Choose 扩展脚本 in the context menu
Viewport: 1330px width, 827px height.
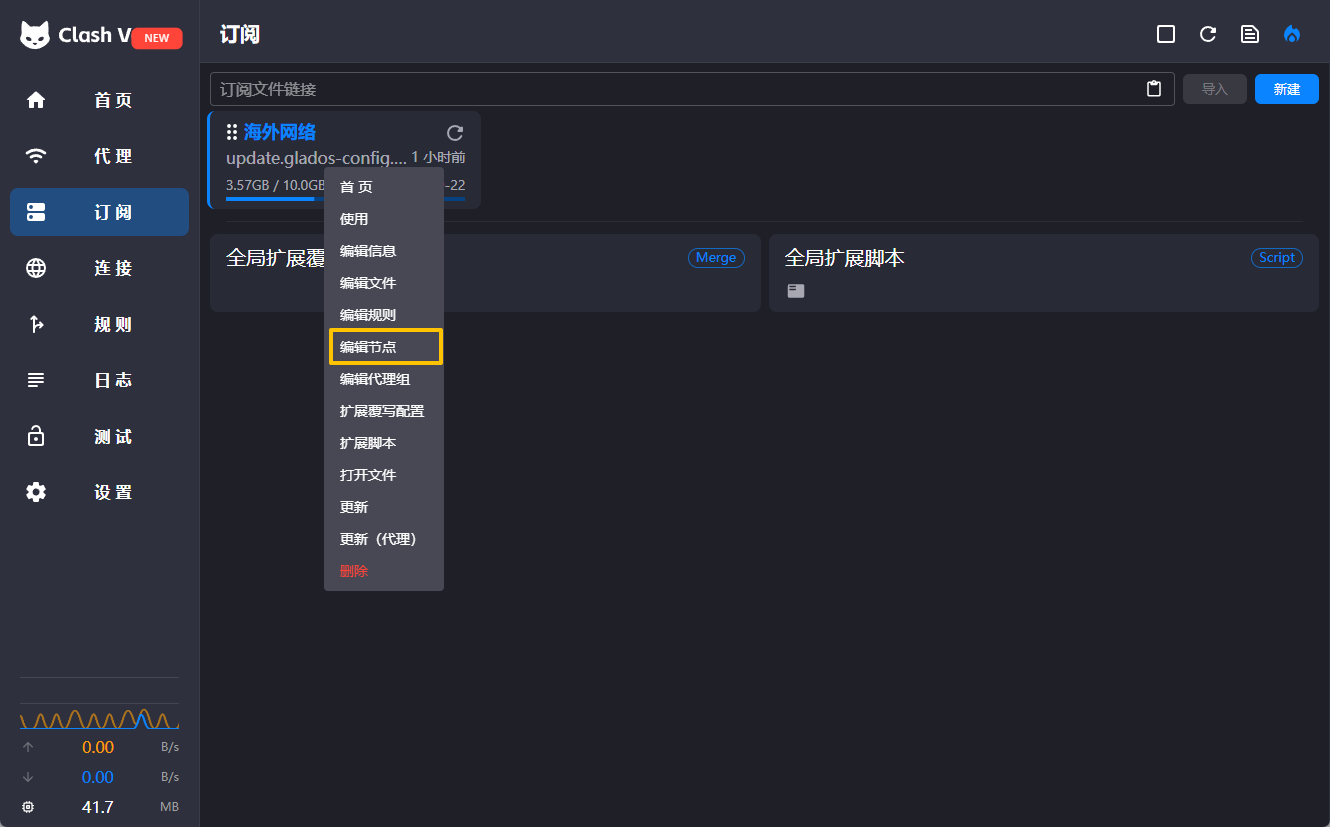[384, 443]
